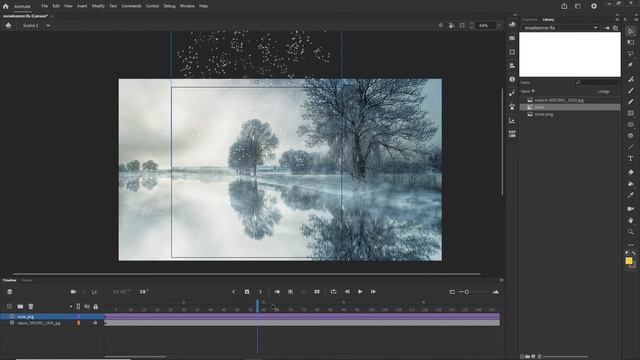Select the Hand tool
Screen dimensions: 640x360
(631, 220)
